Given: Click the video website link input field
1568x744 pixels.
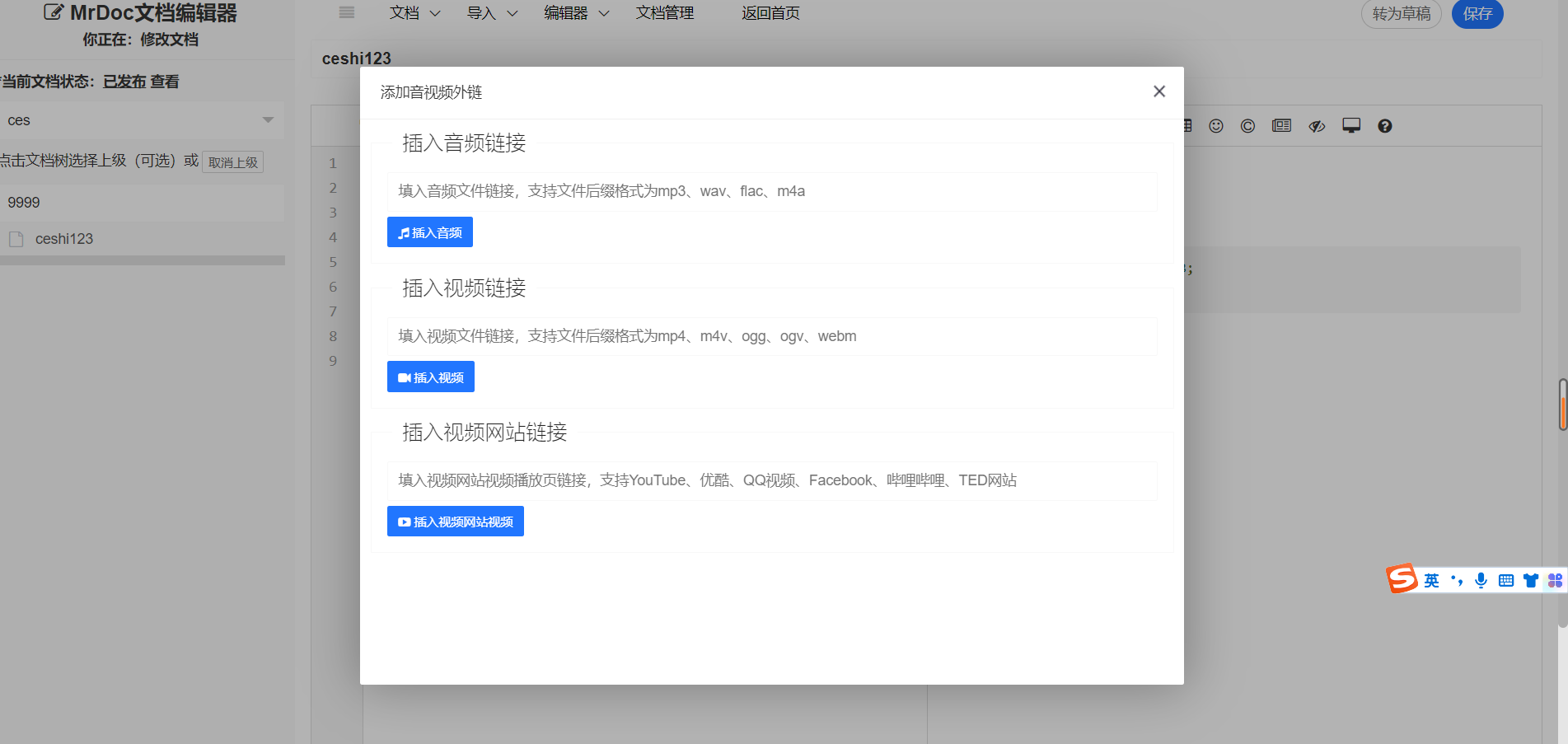Looking at the screenshot, I should [x=772, y=480].
